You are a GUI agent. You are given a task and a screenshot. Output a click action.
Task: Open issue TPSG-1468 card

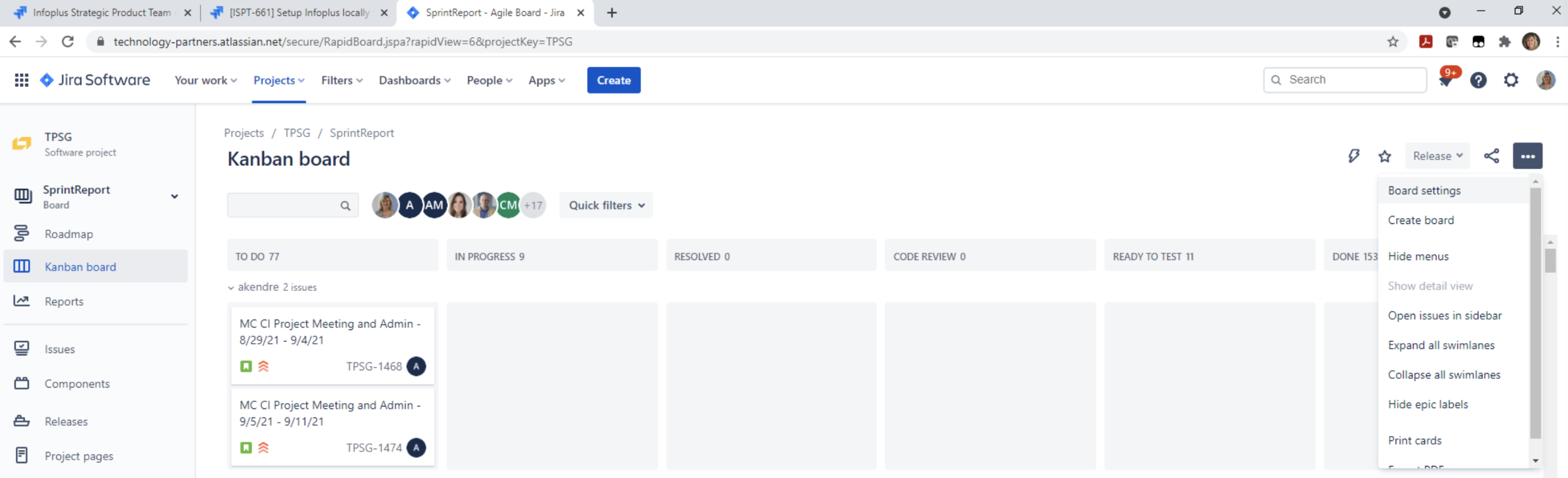pos(332,344)
